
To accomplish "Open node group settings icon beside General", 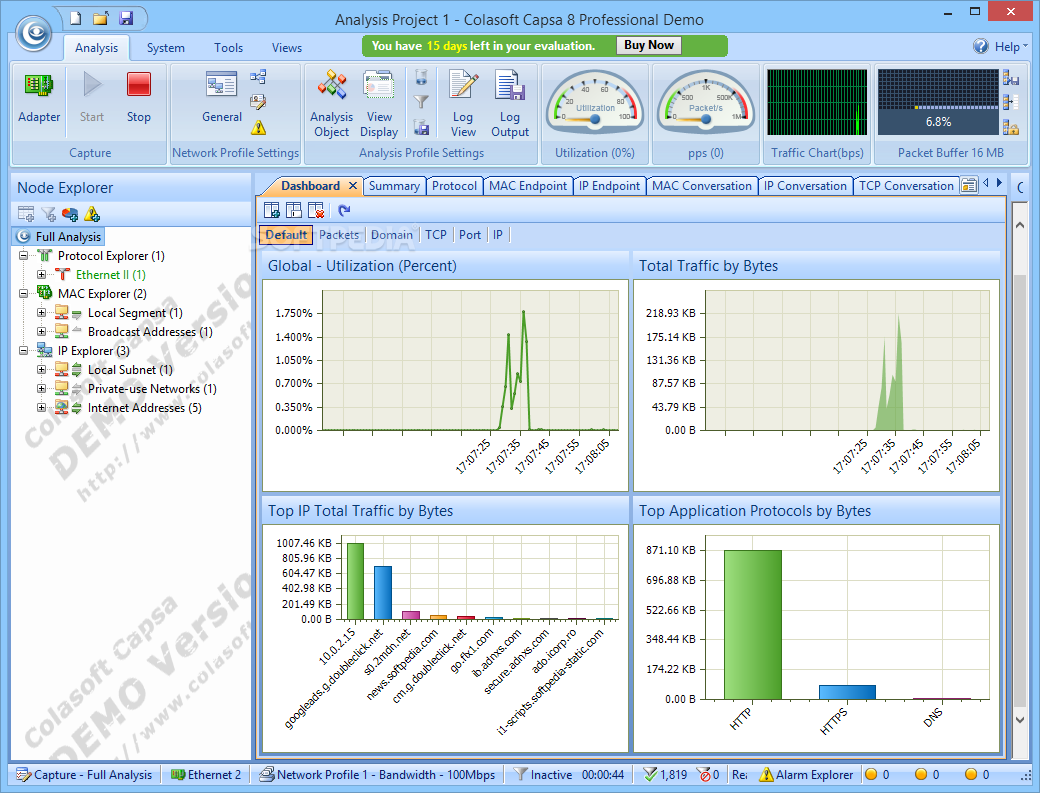I will point(258,77).
